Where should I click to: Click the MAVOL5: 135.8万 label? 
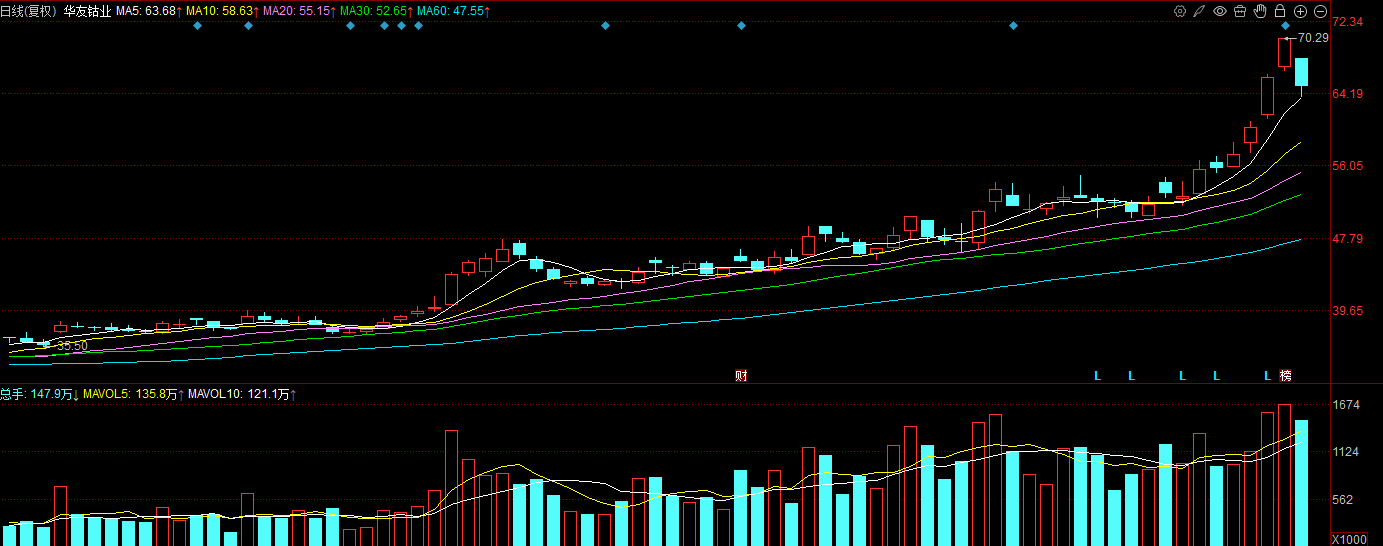pyautogui.click(x=132, y=395)
